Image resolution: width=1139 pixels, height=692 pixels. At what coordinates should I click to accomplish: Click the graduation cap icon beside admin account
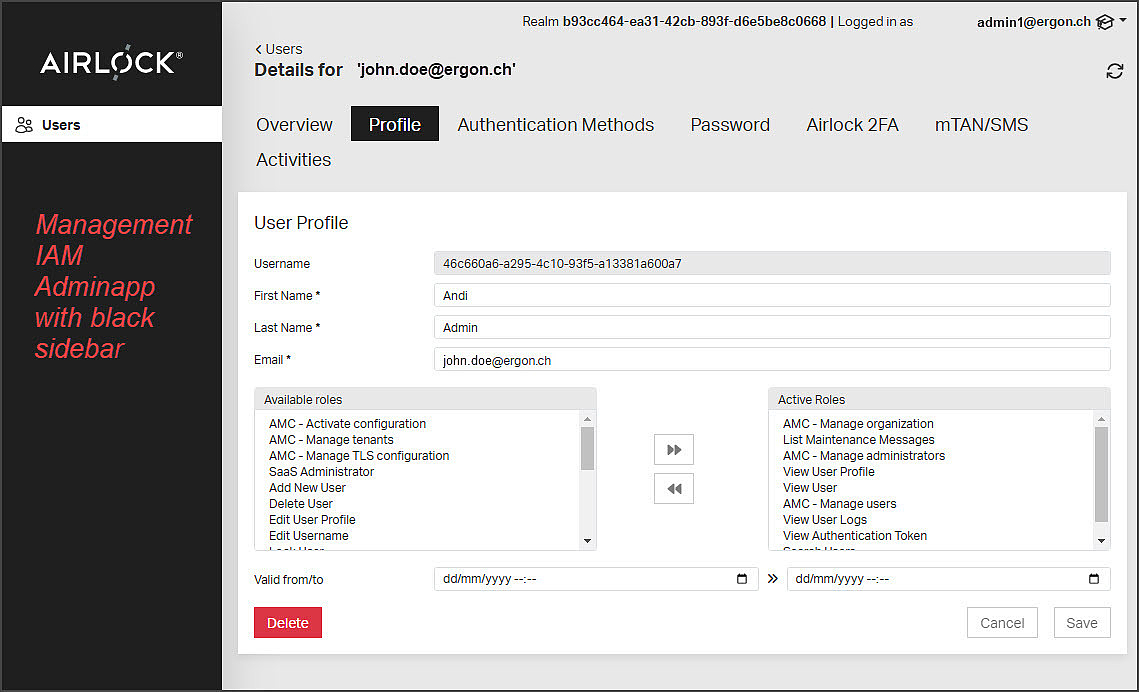[1104, 22]
